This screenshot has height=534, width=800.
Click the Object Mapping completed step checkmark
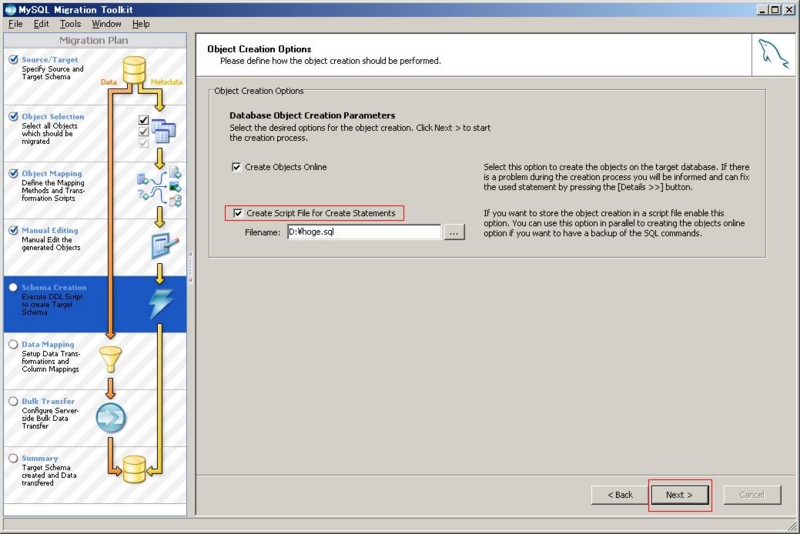13,173
